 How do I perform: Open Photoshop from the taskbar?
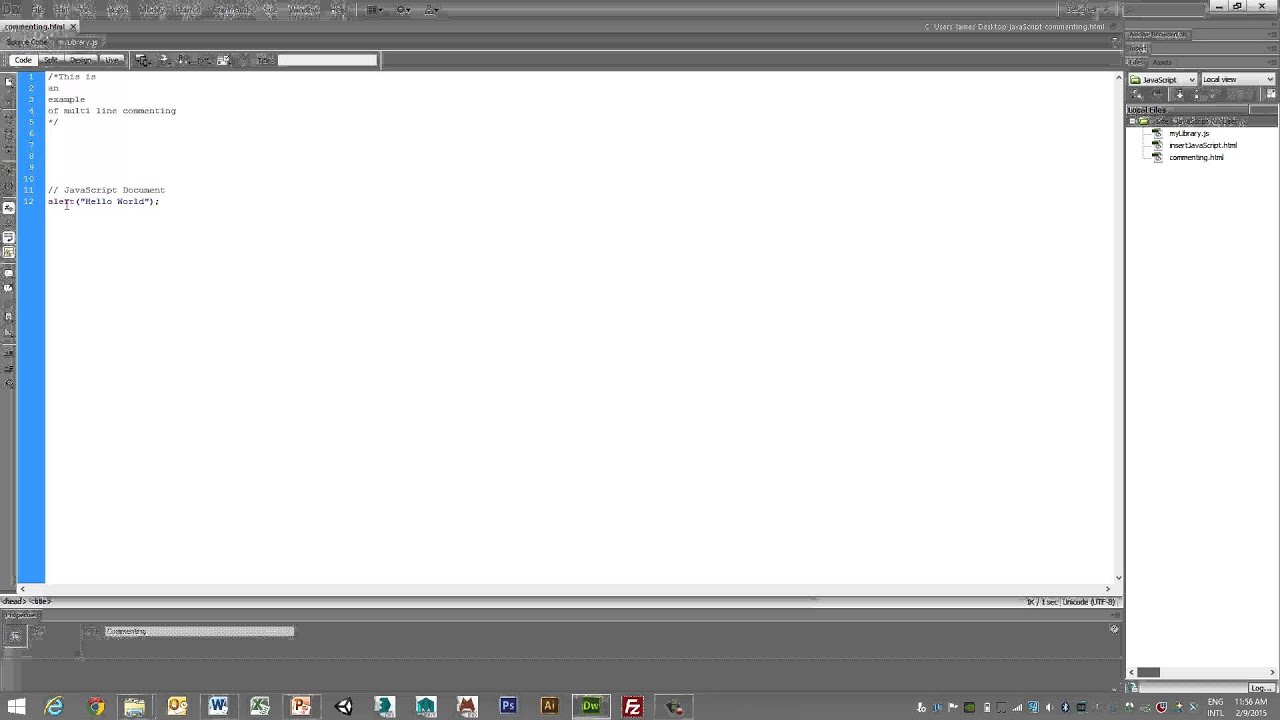[508, 707]
